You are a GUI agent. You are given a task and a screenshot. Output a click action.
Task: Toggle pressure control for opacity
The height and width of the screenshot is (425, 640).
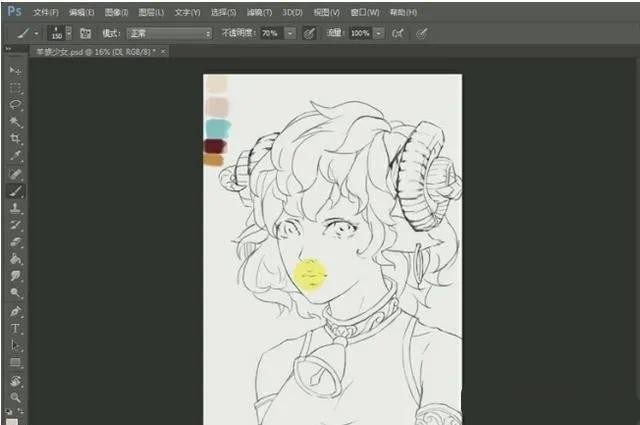point(309,33)
